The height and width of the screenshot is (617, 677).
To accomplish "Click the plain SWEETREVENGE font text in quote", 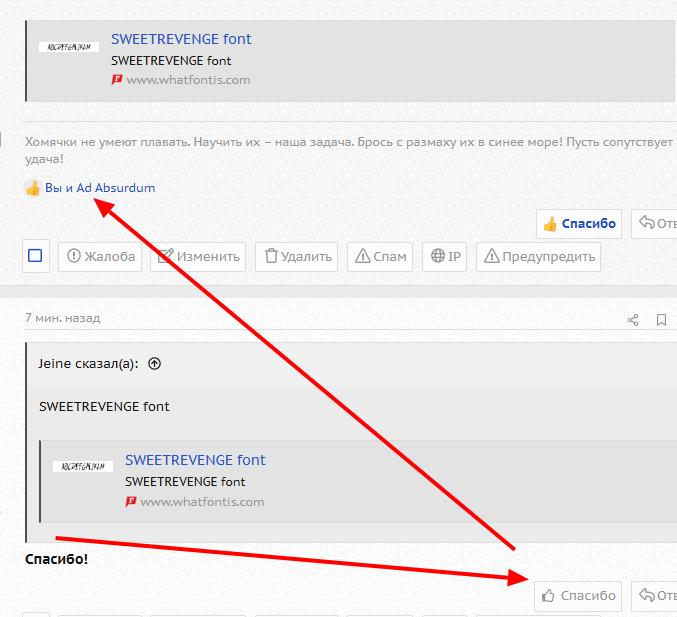I will (x=104, y=407).
